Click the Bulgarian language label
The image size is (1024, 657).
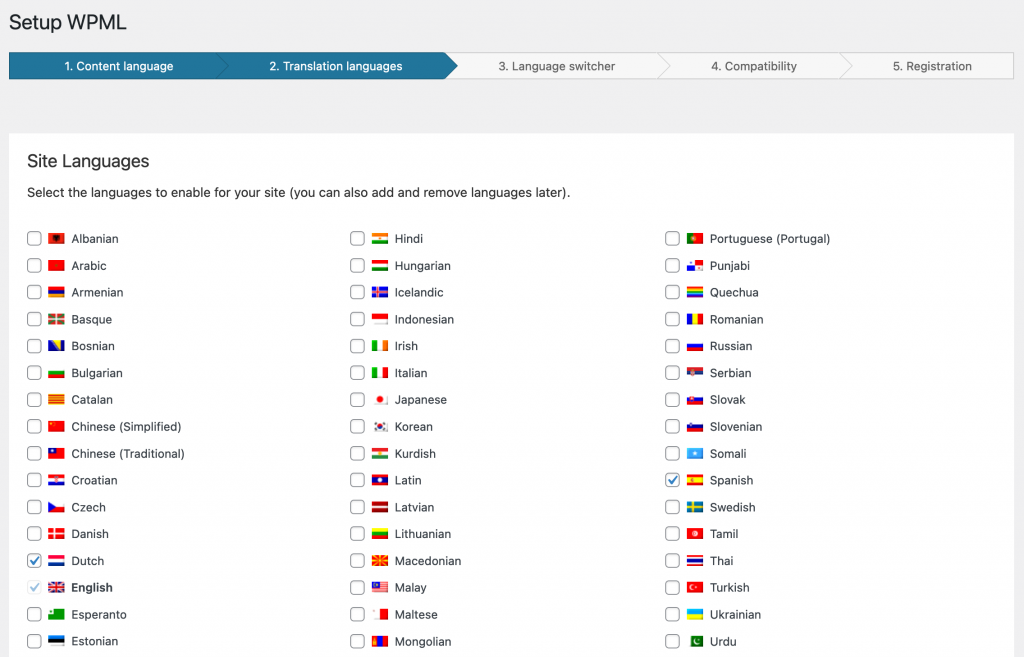97,373
